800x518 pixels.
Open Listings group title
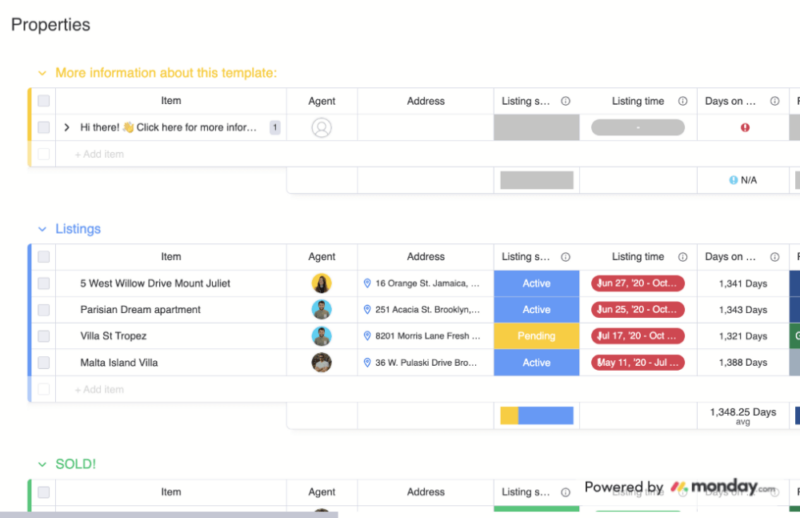coord(78,229)
